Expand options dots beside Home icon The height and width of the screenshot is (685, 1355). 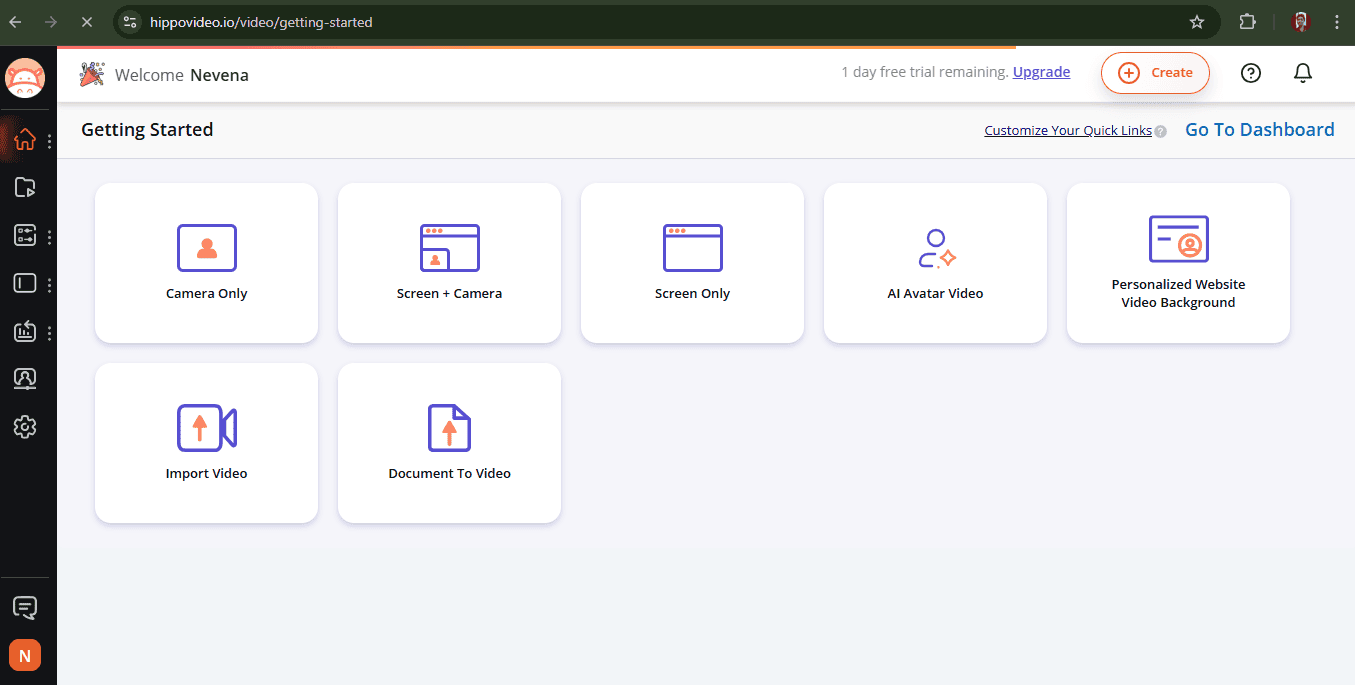click(50, 141)
